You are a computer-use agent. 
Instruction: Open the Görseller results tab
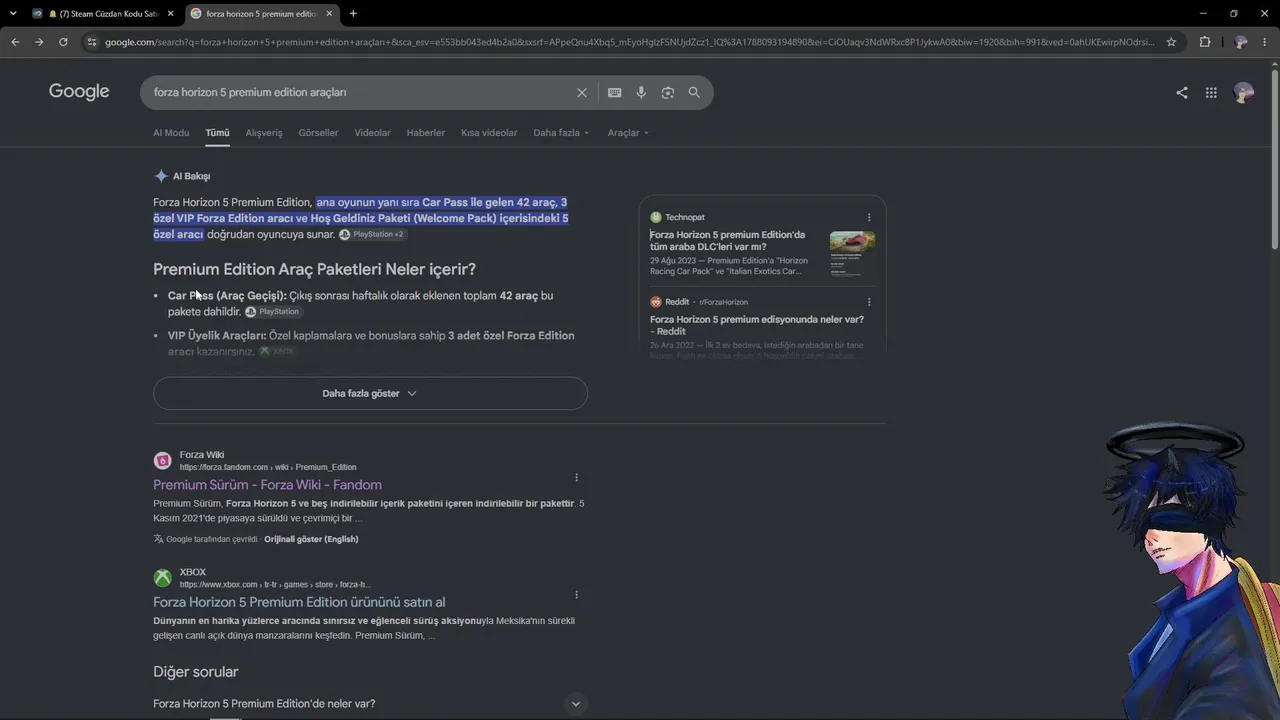coord(318,133)
